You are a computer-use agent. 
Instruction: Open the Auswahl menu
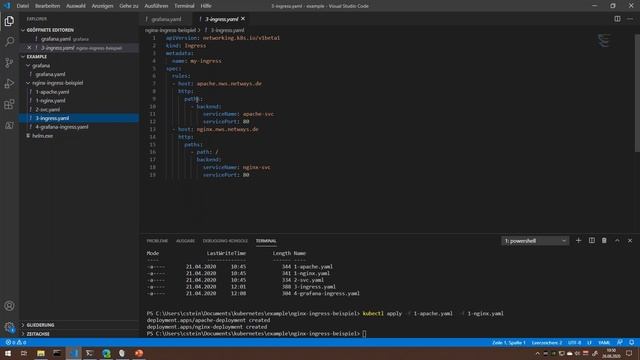(76, 6)
